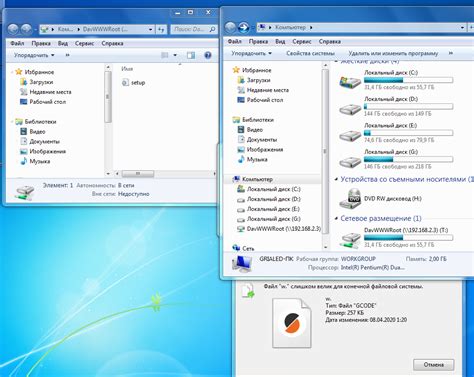Screen dimensions: 474x377
Task: Refresh the DavWWWRoot window address bar
Action: click(x=161, y=29)
